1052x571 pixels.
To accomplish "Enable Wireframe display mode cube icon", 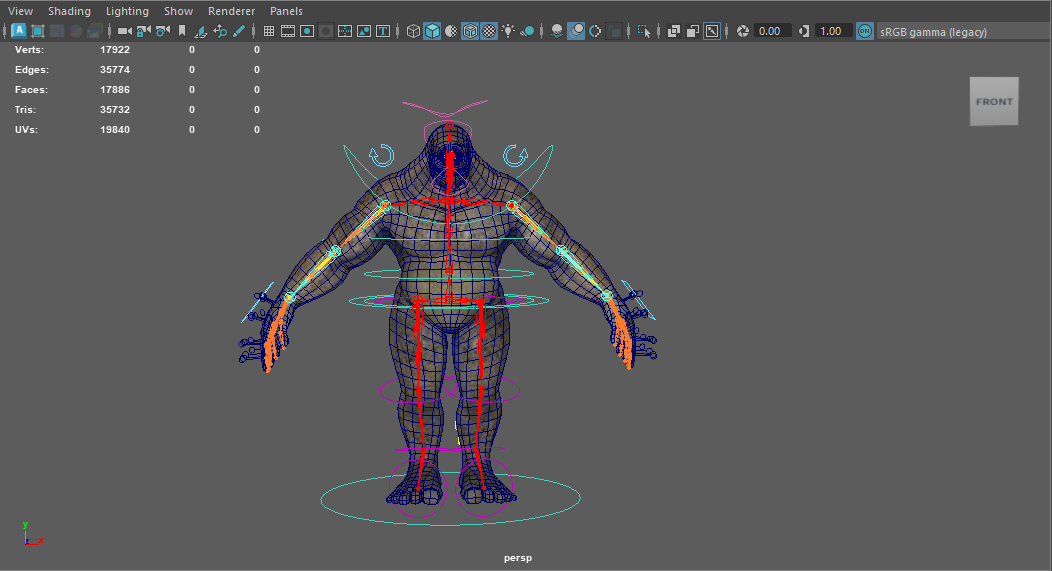I will [x=413, y=31].
